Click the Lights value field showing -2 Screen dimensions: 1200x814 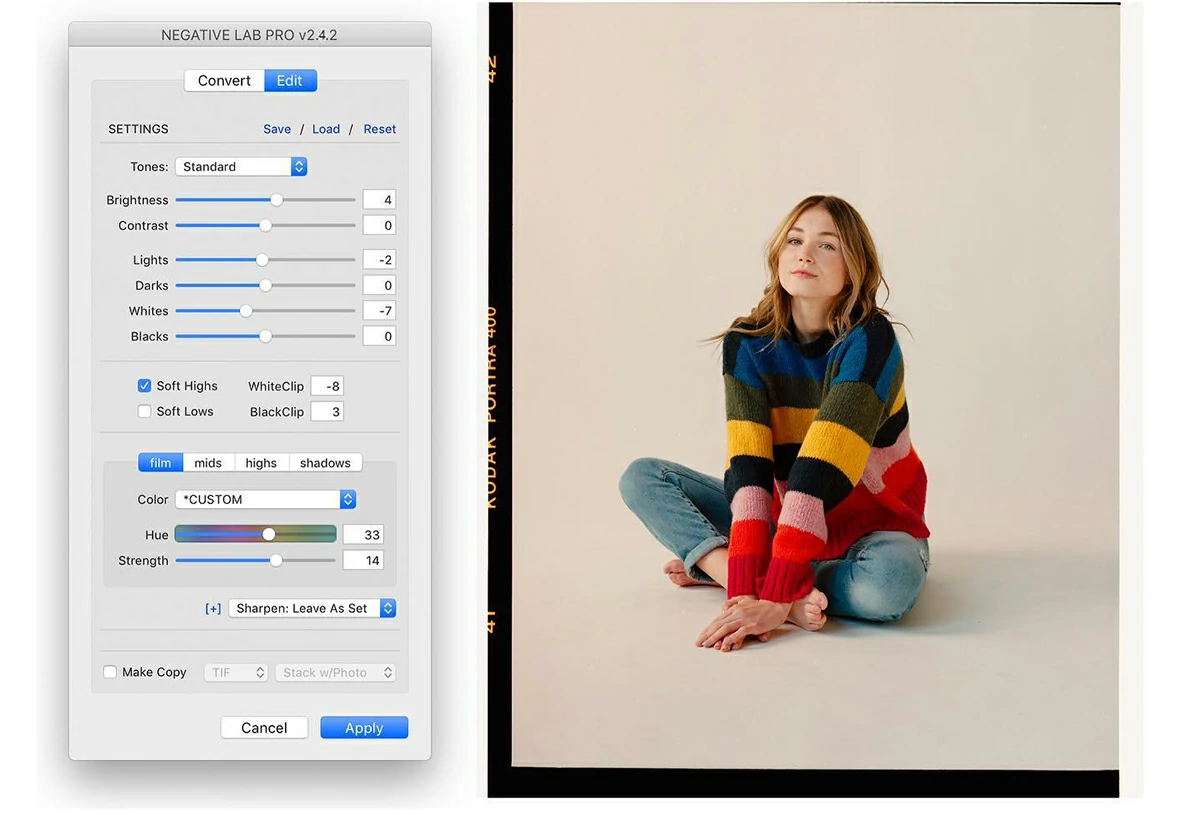(379, 260)
